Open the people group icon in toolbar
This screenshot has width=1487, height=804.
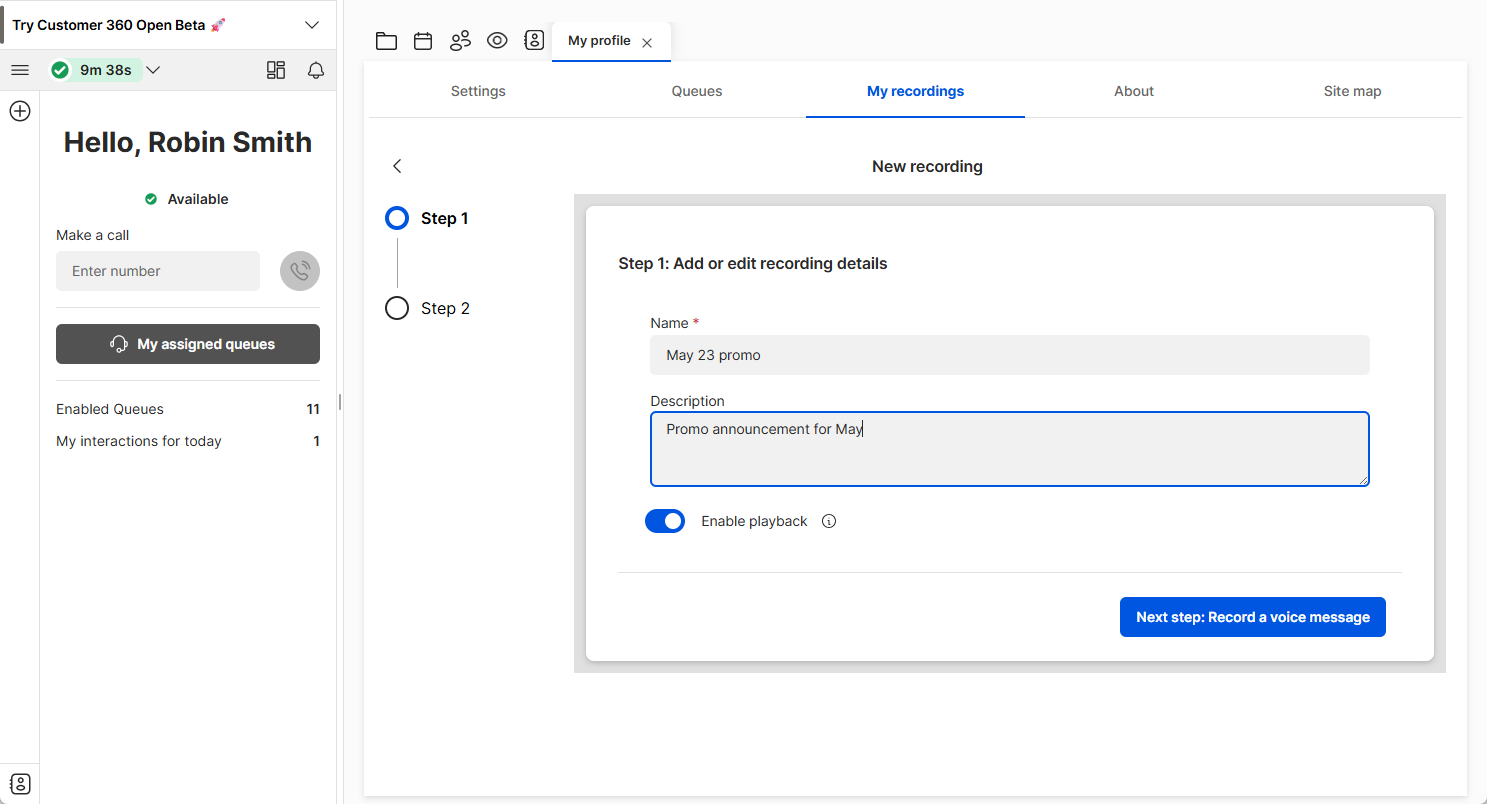click(x=460, y=41)
